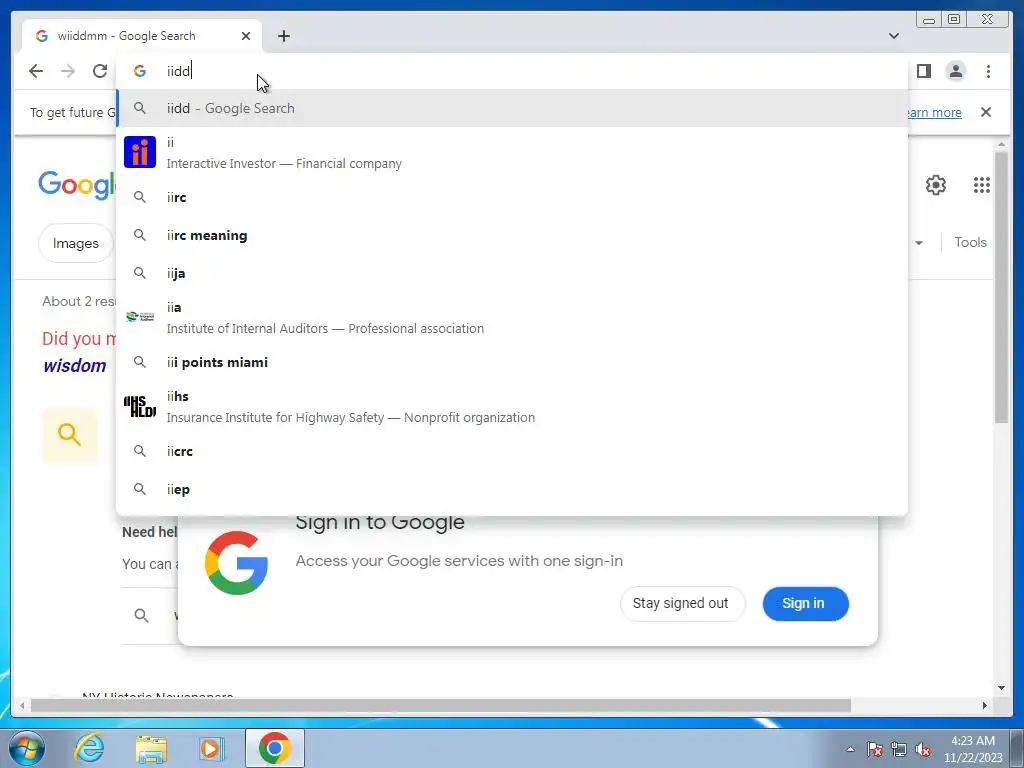The width and height of the screenshot is (1024, 768).
Task: Pick the 'iicrc' suggestion
Action: (511, 451)
